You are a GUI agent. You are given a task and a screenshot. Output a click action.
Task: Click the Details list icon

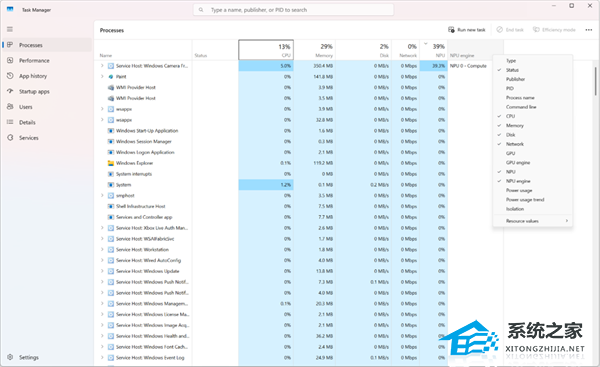(10, 122)
